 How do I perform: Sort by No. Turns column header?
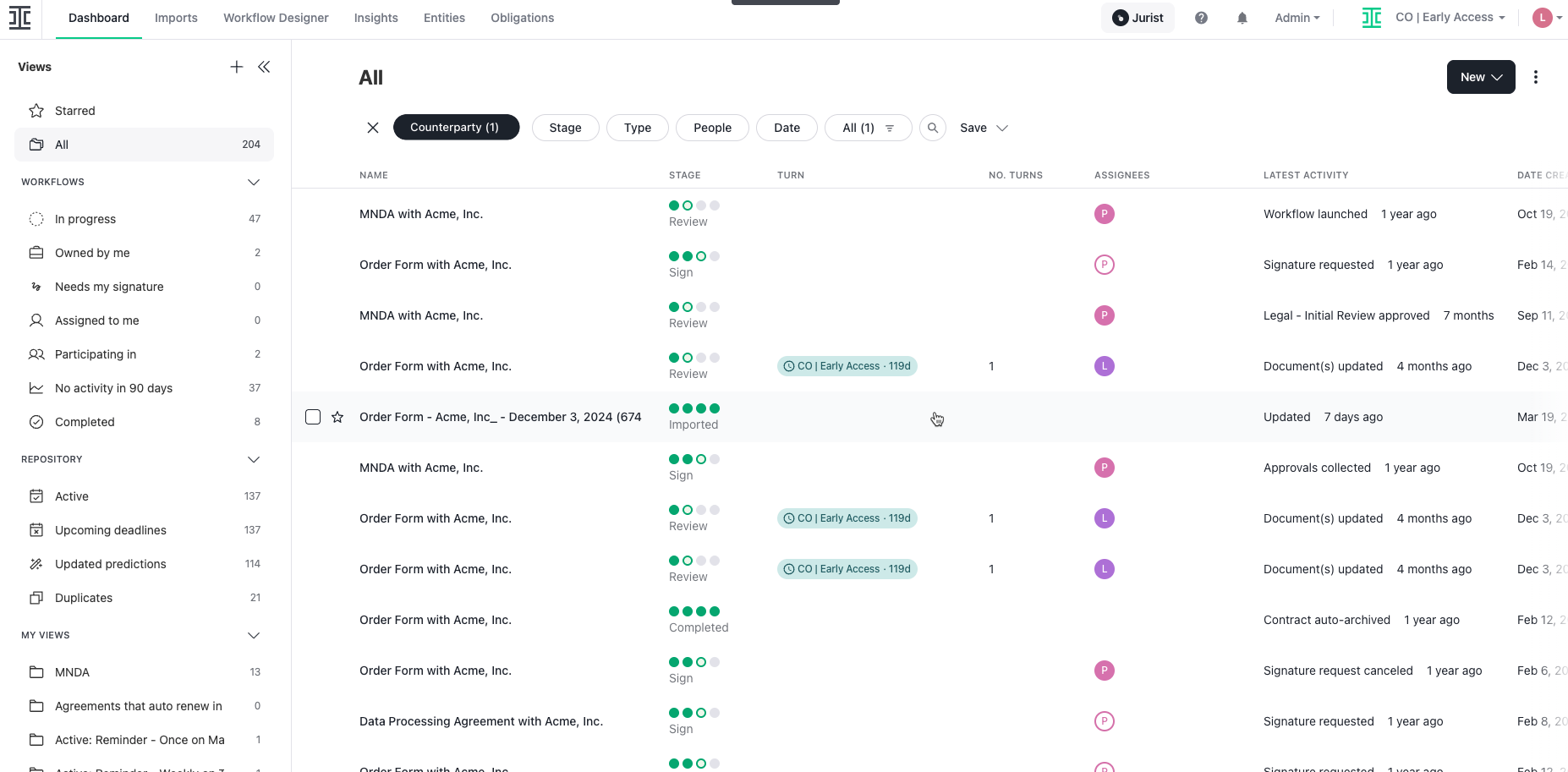pos(1016,175)
